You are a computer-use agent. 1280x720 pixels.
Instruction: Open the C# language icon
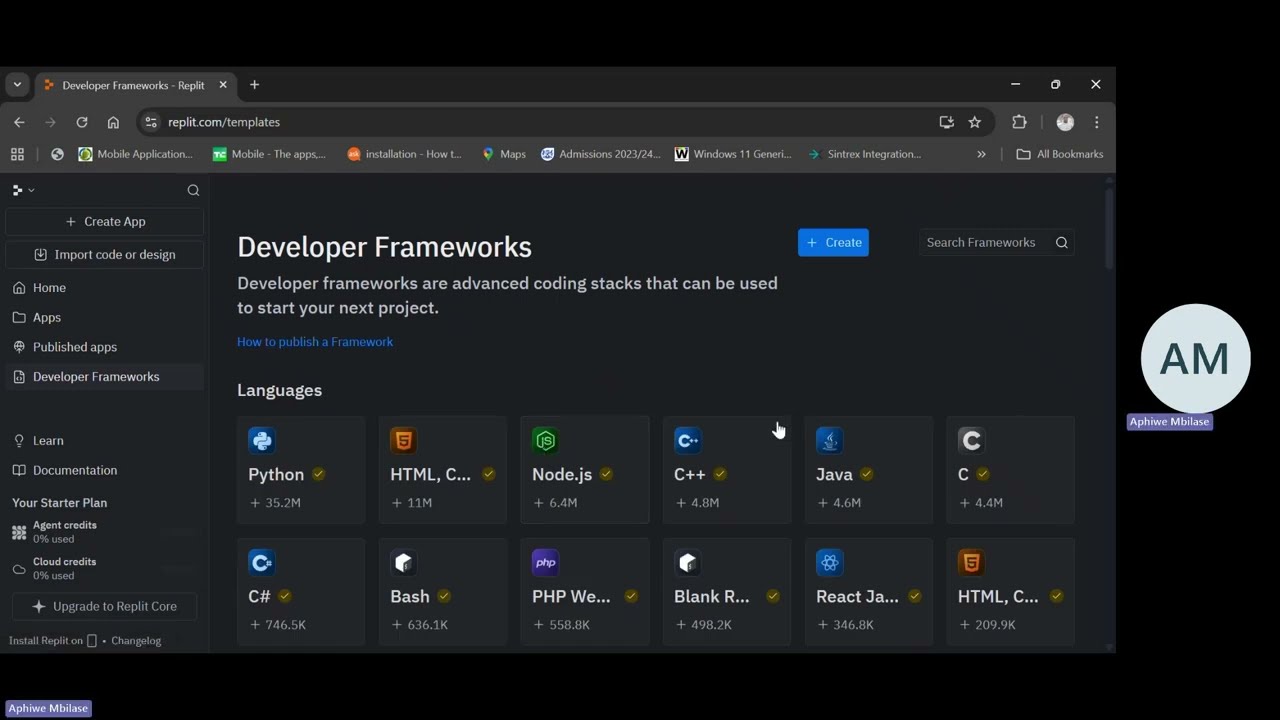coord(261,563)
